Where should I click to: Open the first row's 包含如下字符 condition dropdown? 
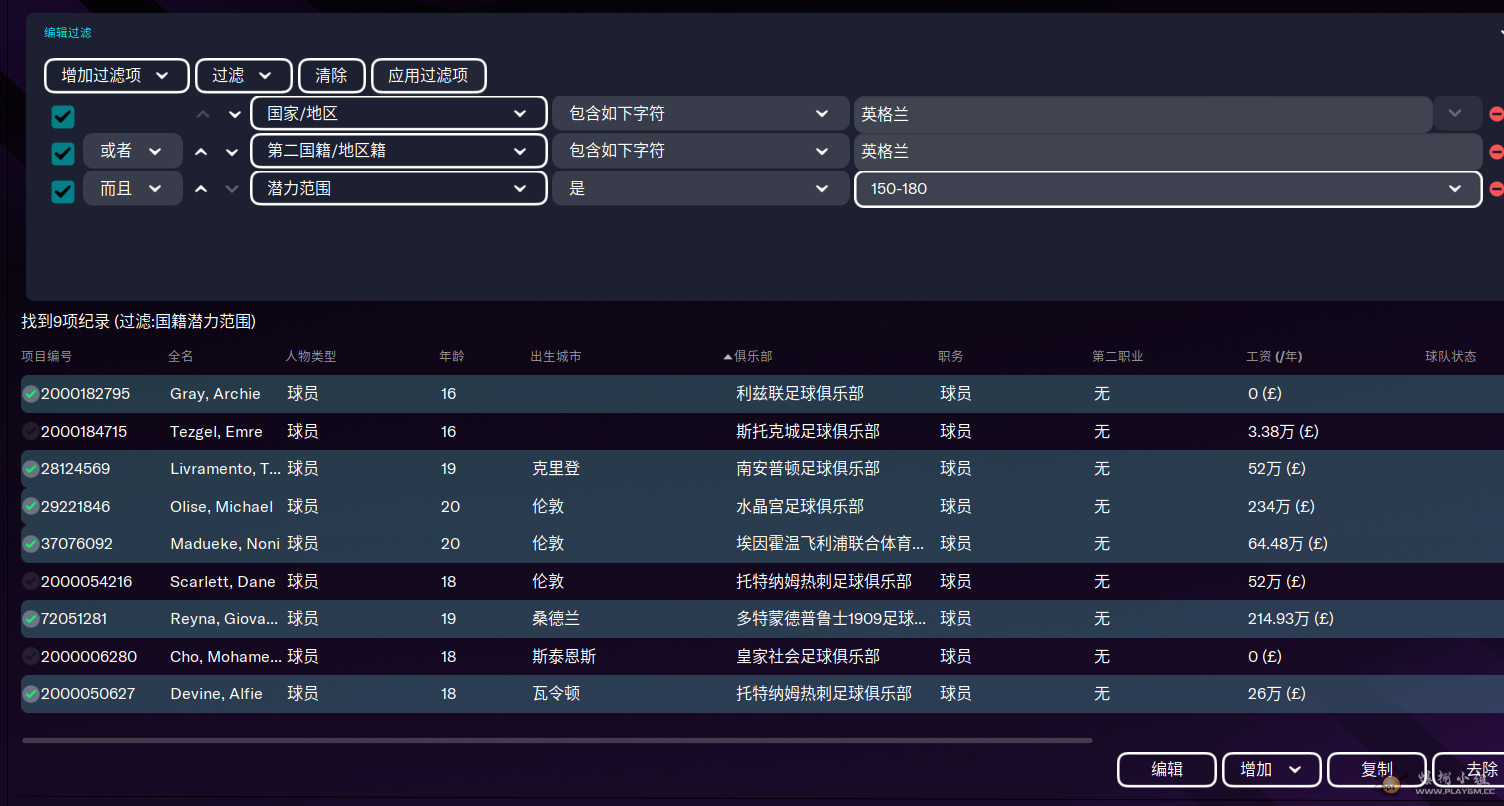pyautogui.click(x=701, y=114)
